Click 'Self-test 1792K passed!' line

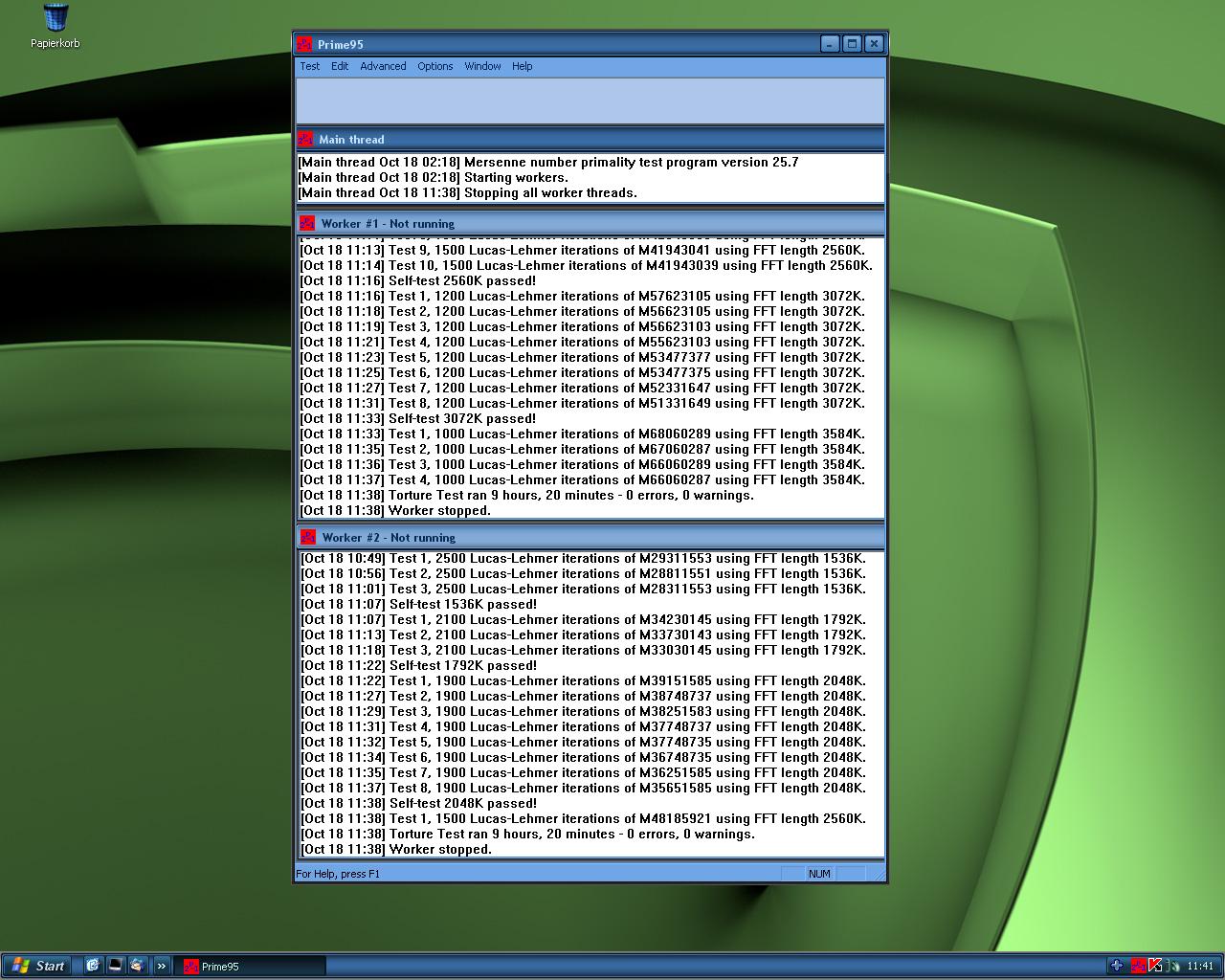point(419,665)
